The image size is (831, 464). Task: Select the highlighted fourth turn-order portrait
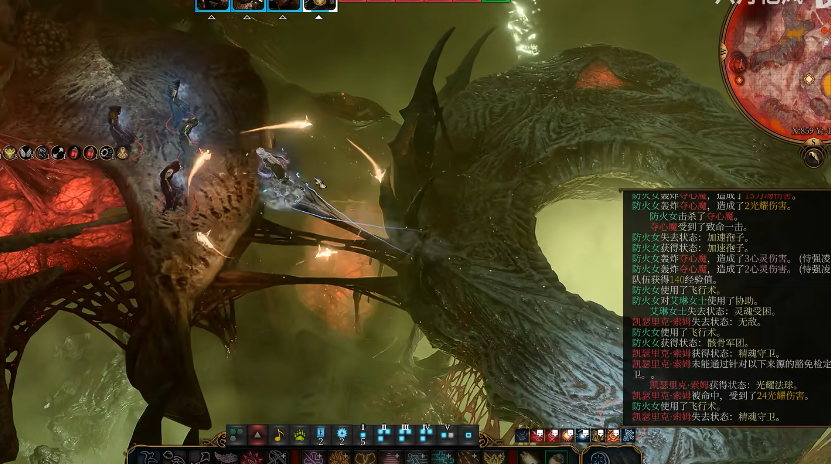point(320,5)
